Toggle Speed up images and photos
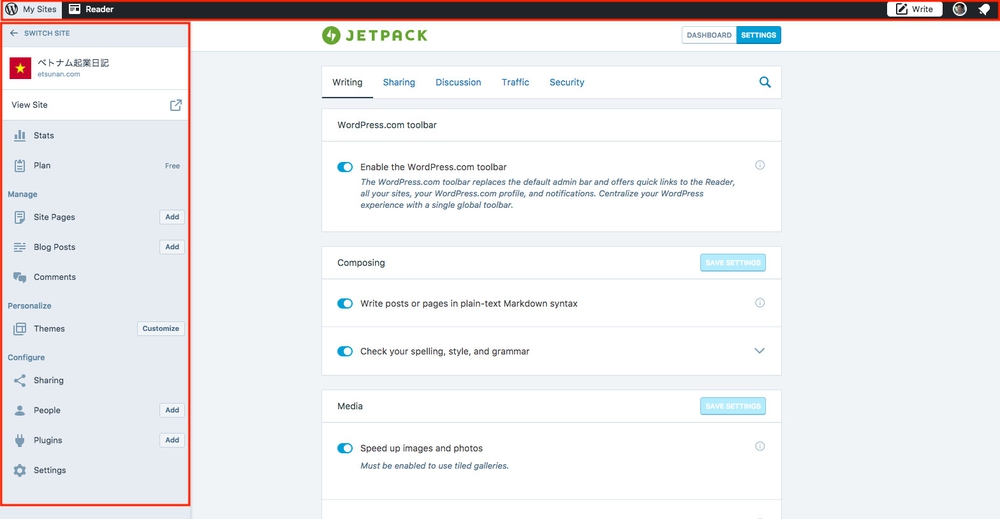 (345, 448)
